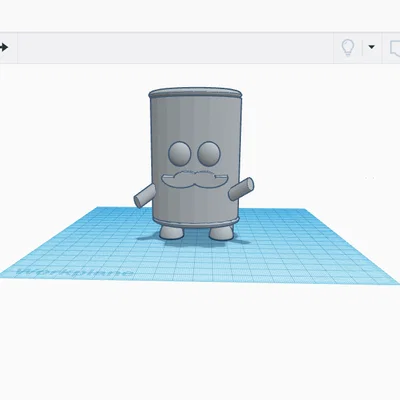
Task: Click the Workplane label text
Action: pos(75,272)
